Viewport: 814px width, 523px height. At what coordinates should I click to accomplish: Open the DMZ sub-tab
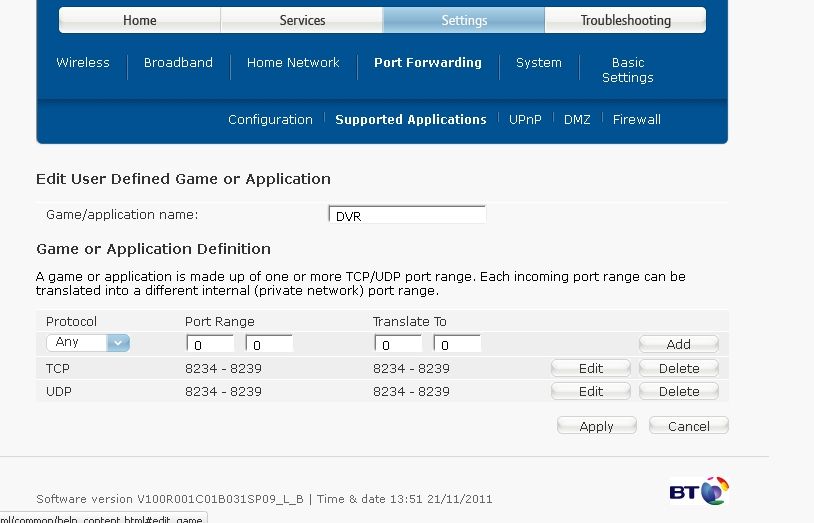pos(577,119)
